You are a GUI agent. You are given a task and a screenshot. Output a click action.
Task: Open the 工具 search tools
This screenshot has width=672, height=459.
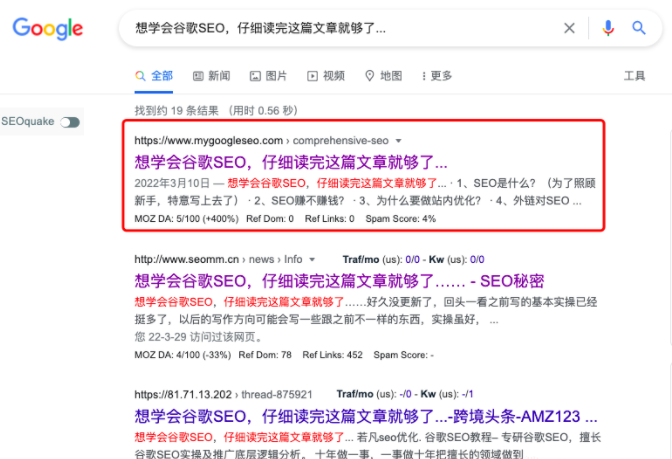[x=634, y=76]
